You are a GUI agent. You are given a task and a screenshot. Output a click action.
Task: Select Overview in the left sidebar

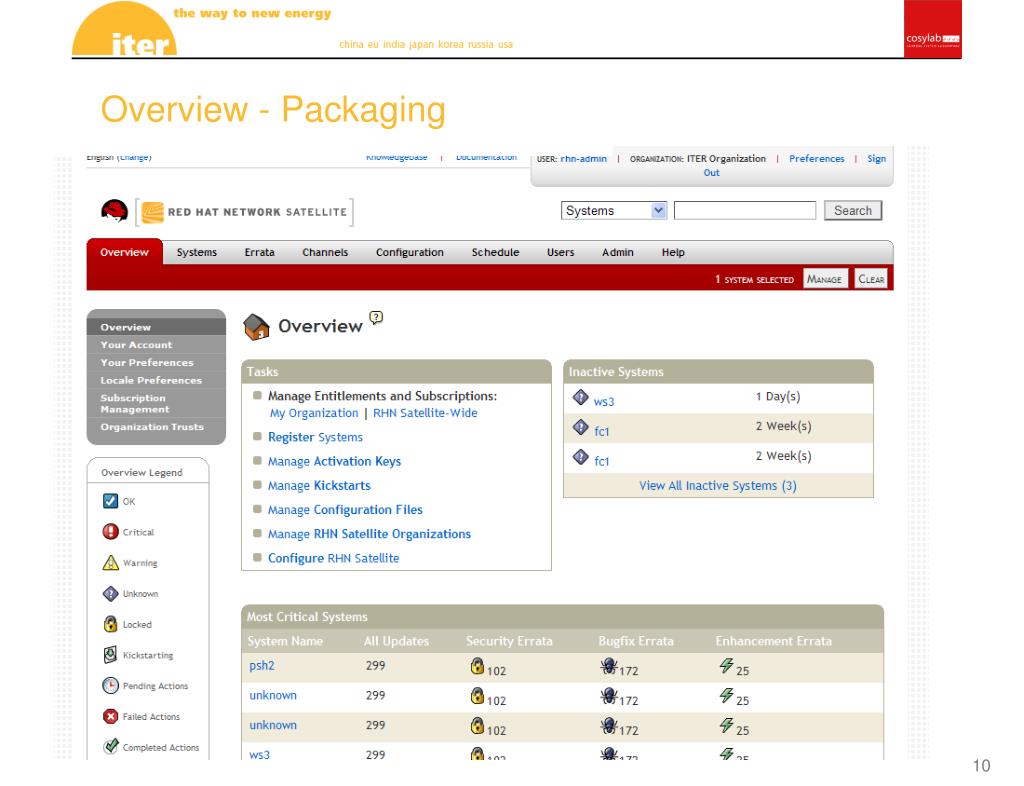click(156, 327)
